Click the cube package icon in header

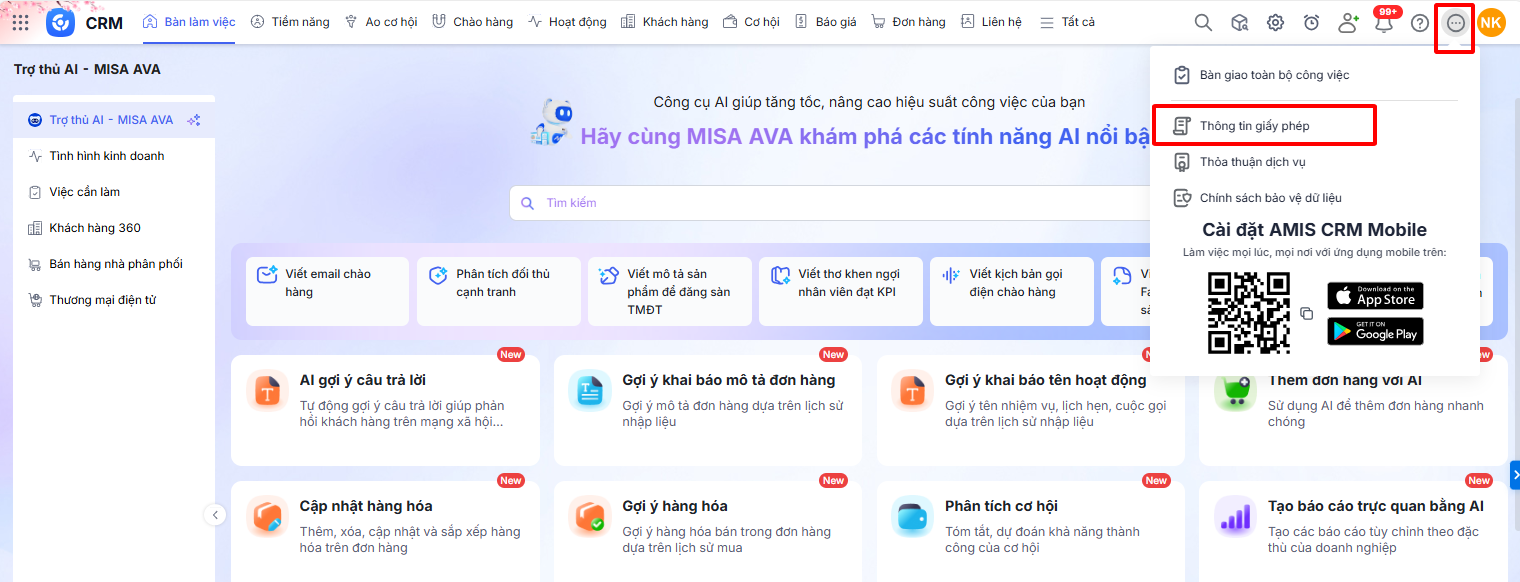(x=1239, y=22)
